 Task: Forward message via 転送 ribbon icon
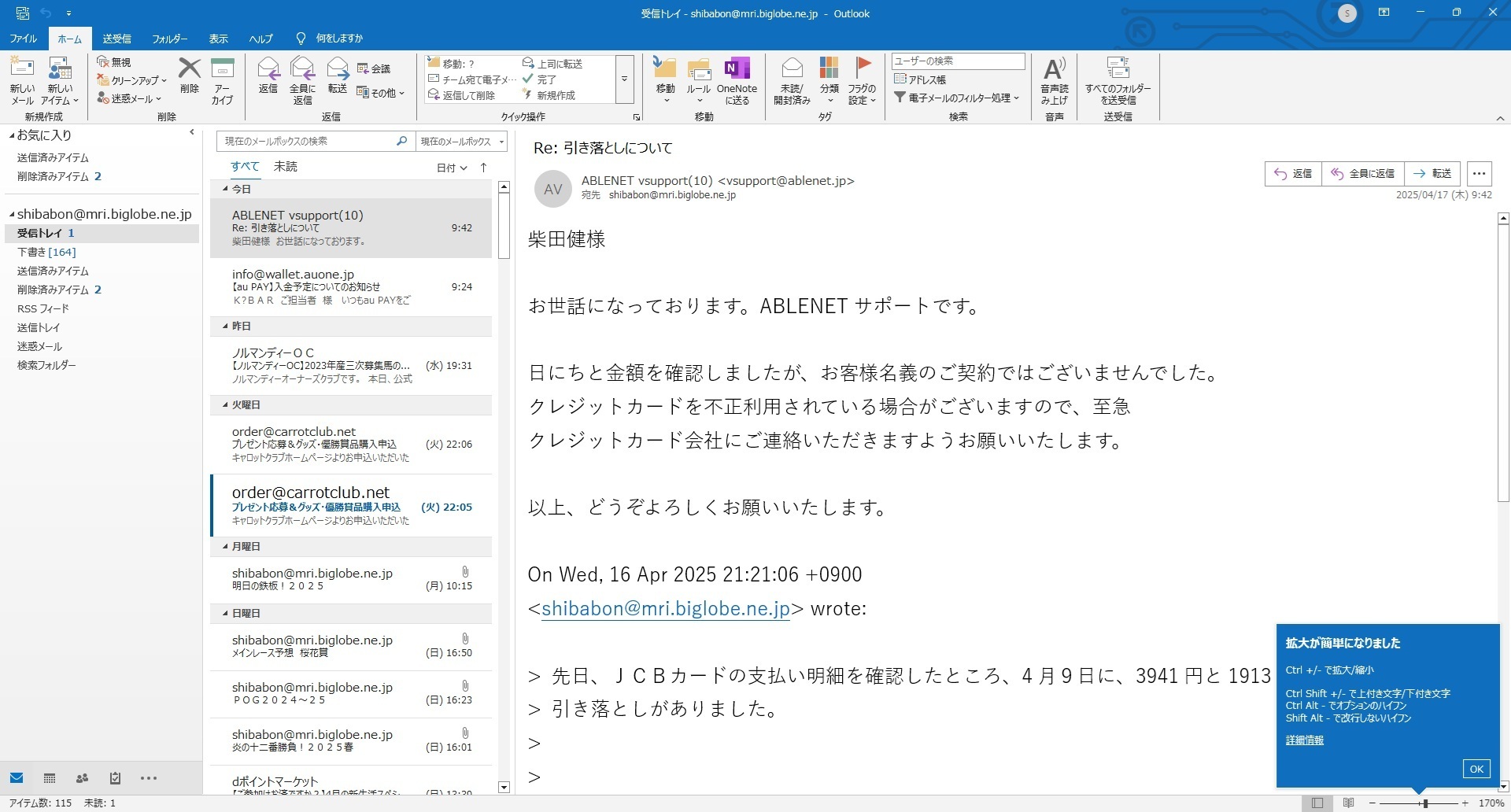pyautogui.click(x=338, y=76)
